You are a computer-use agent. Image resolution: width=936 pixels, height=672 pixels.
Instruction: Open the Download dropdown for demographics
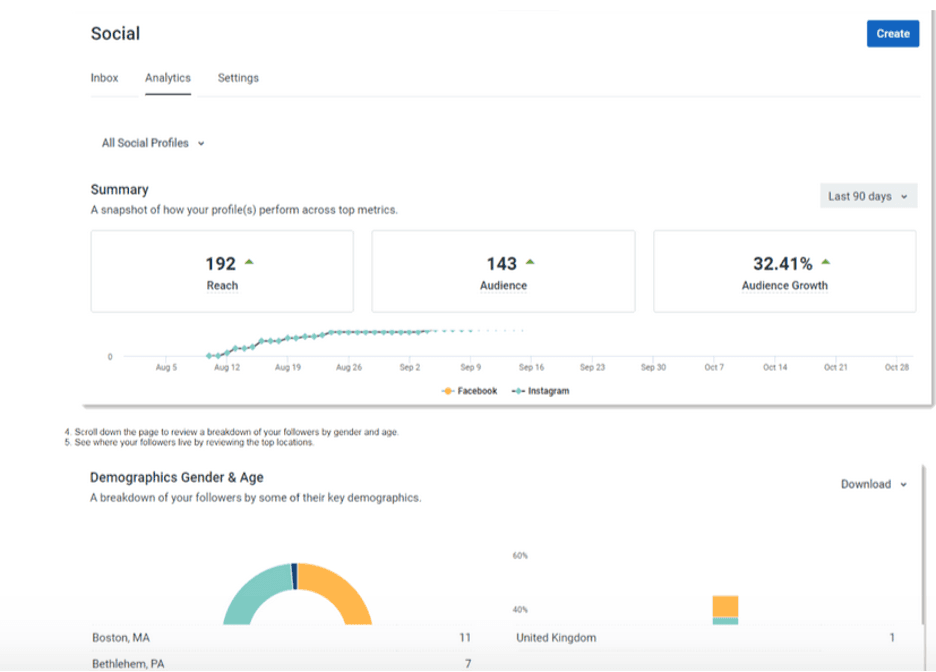click(x=871, y=484)
